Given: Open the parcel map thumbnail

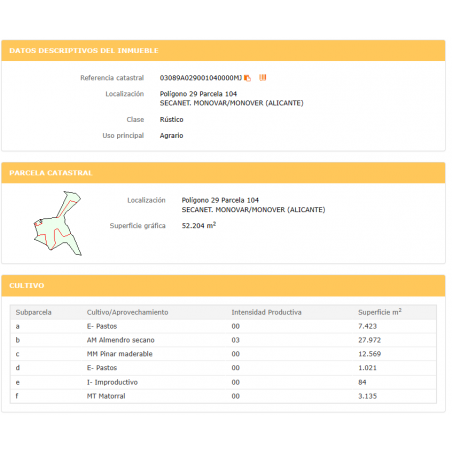Looking at the screenshot, I should click(57, 223).
